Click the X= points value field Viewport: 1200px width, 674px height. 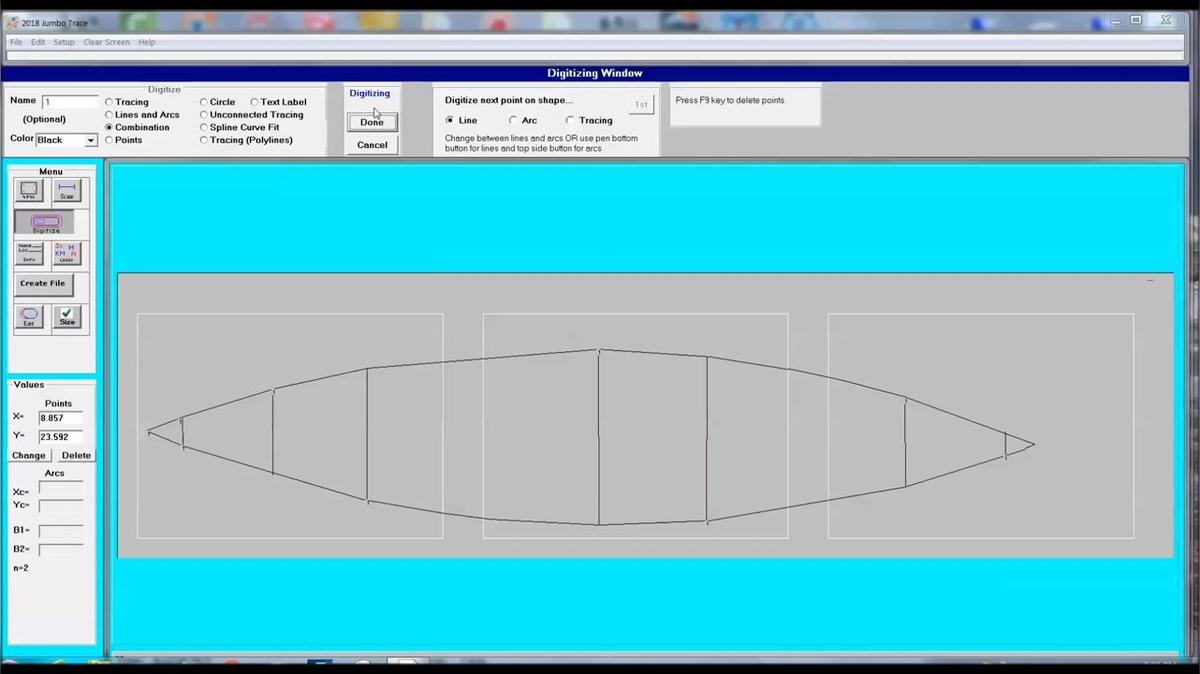click(x=60, y=418)
